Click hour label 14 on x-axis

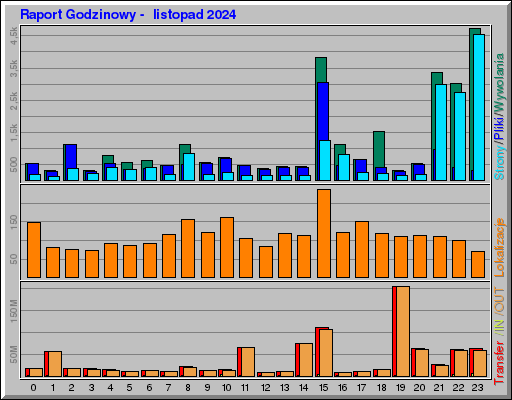tap(303, 388)
